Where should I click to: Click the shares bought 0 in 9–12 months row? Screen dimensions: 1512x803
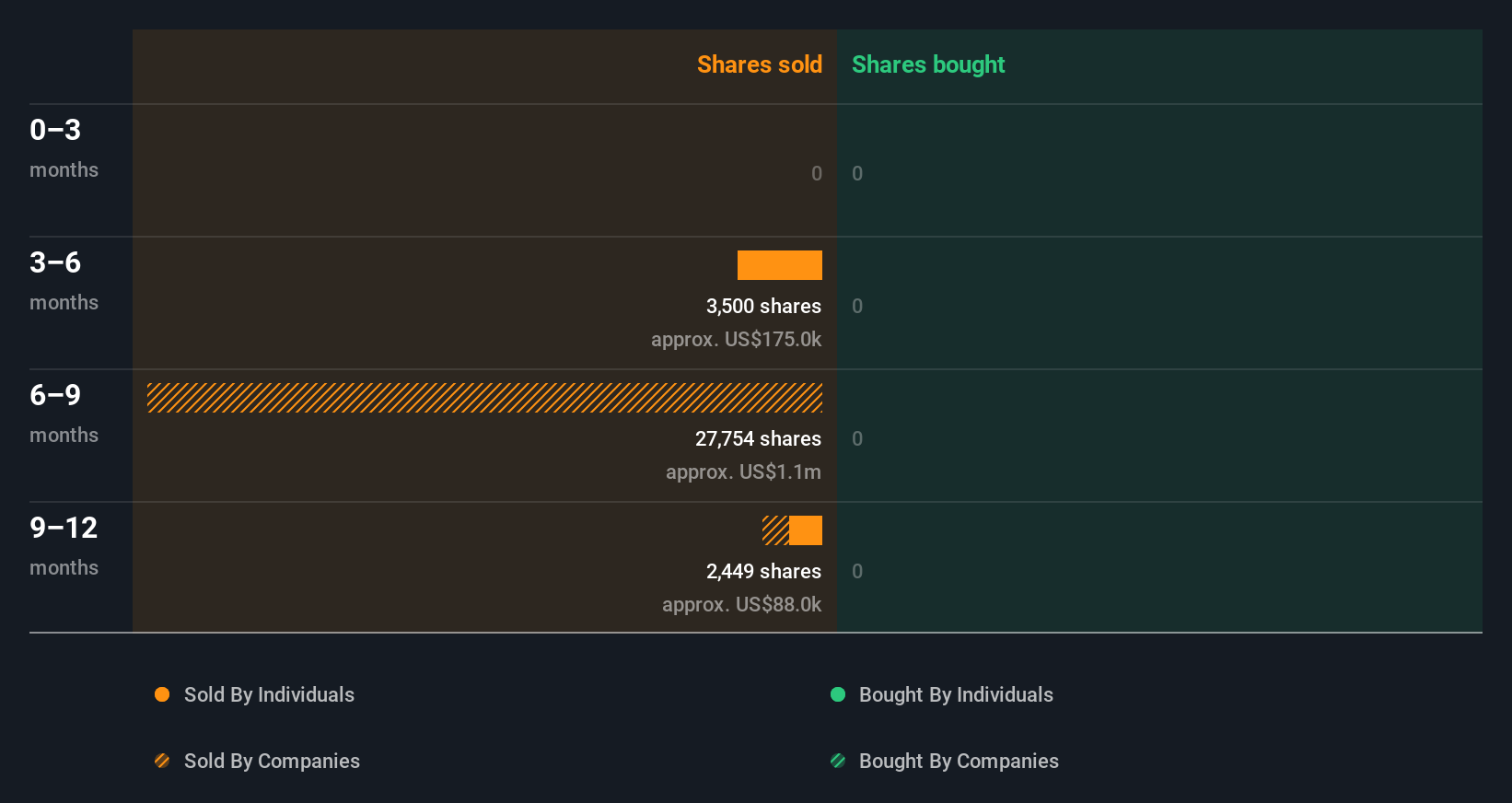[x=857, y=571]
